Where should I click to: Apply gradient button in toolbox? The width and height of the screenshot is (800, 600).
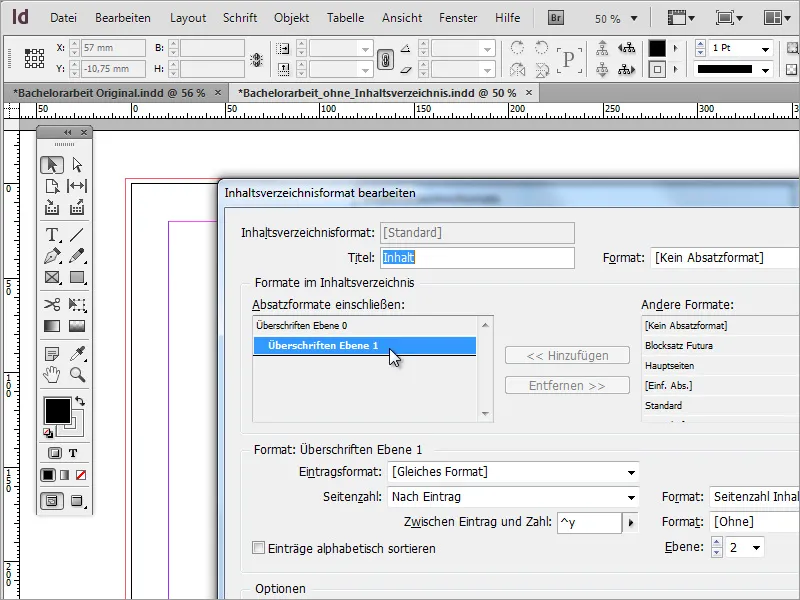(x=64, y=475)
